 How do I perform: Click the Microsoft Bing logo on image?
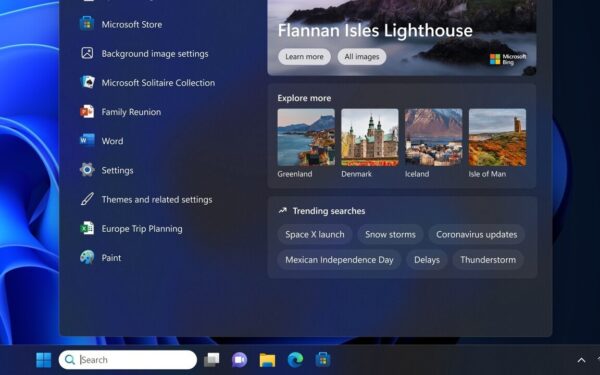508,59
